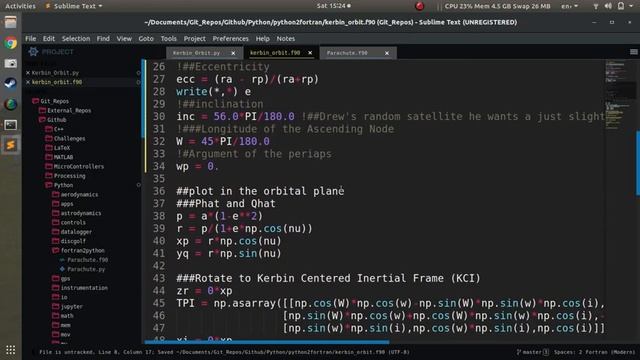Click the red recording indicator in top bar
This screenshot has width=640, height=360.
419,6
